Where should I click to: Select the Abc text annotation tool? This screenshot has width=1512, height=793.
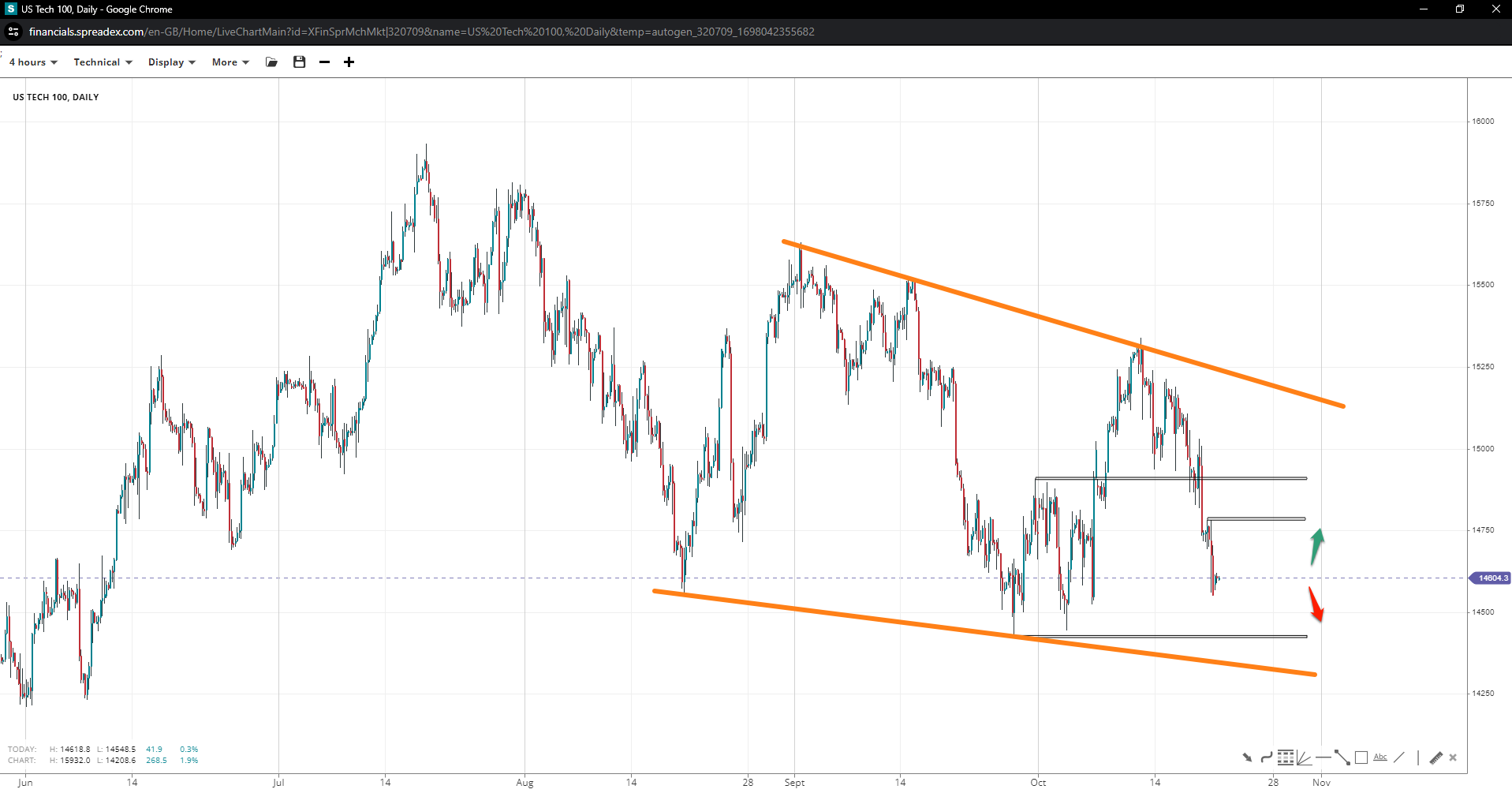(x=1380, y=757)
